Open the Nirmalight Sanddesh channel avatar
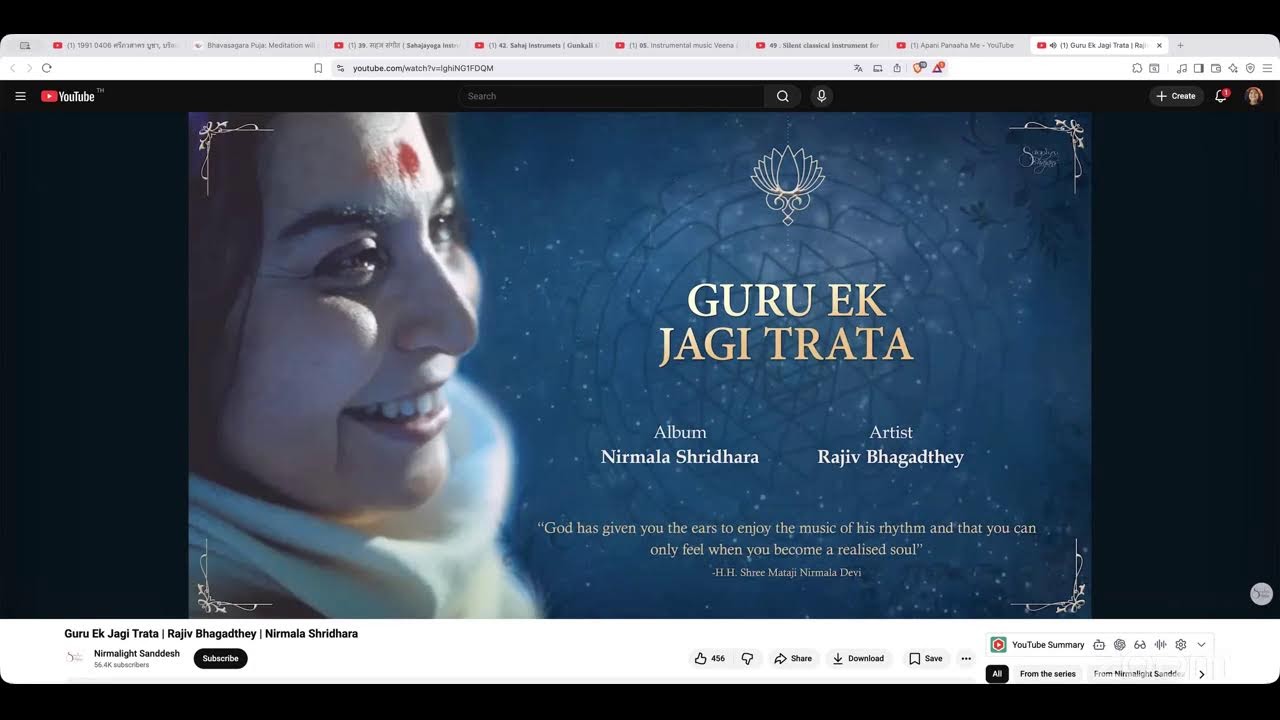This screenshot has width=1280, height=720. click(74, 658)
